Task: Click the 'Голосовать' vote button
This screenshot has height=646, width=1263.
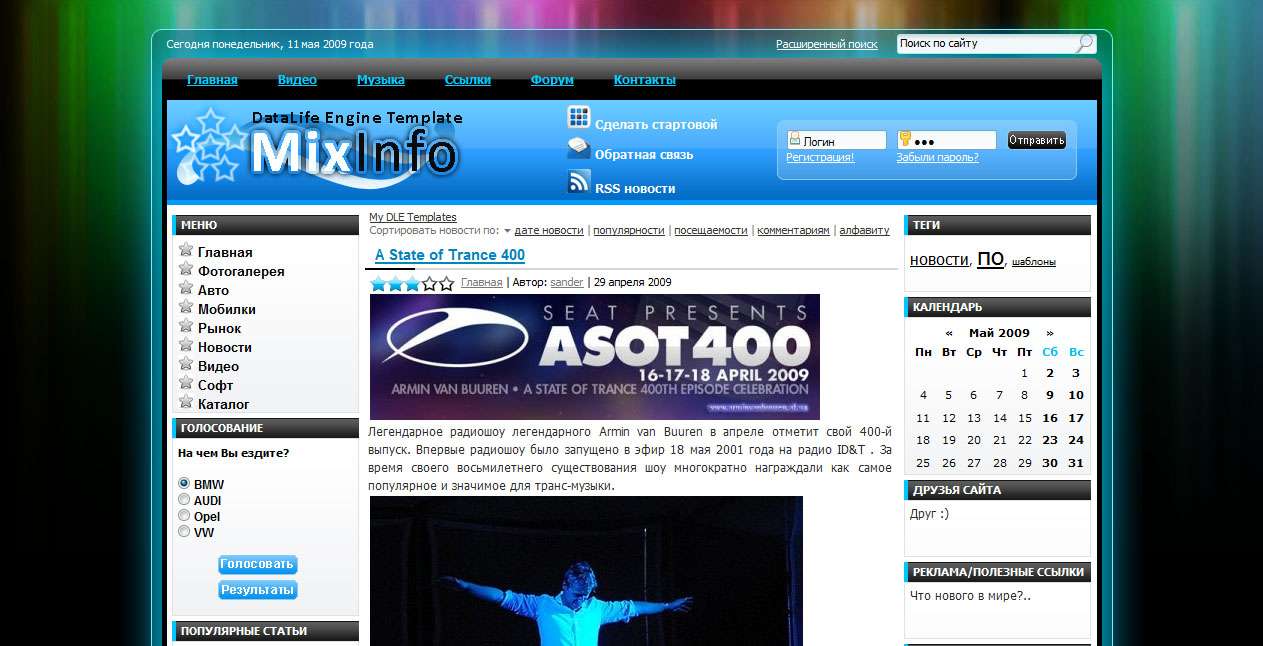Action: [258, 564]
